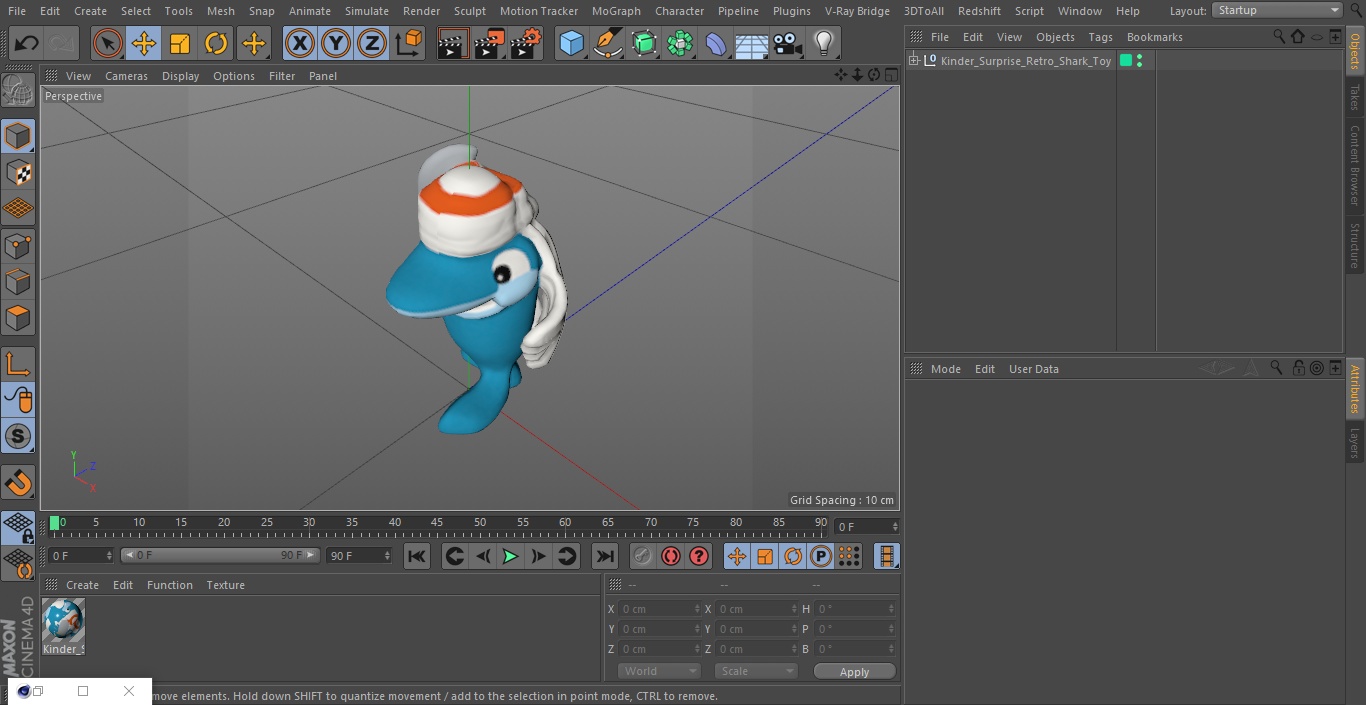Toggle Y axis lock
Image resolution: width=1366 pixels, height=705 pixels.
(336, 43)
